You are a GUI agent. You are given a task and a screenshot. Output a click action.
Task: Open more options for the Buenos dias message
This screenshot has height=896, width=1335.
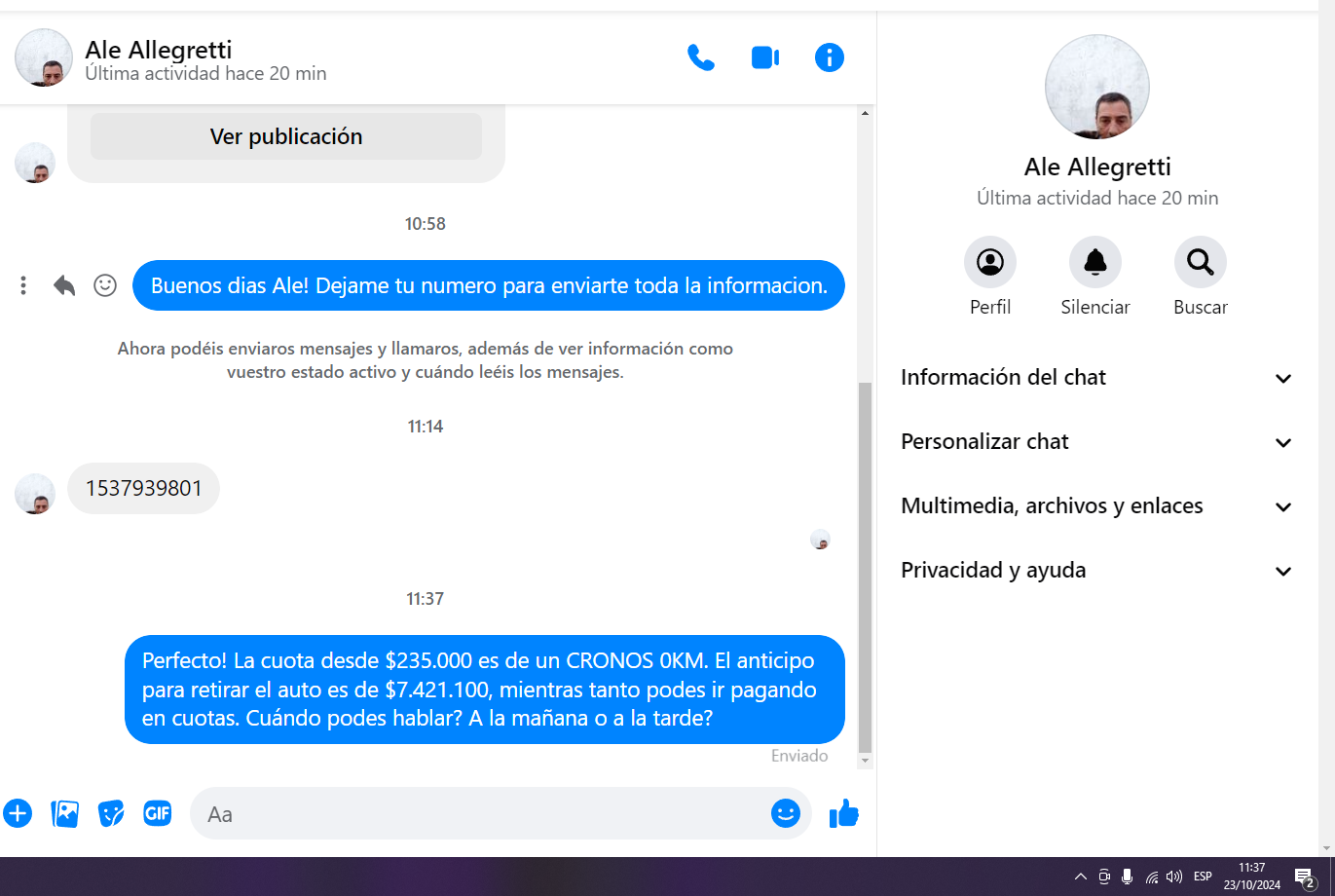tap(23, 285)
